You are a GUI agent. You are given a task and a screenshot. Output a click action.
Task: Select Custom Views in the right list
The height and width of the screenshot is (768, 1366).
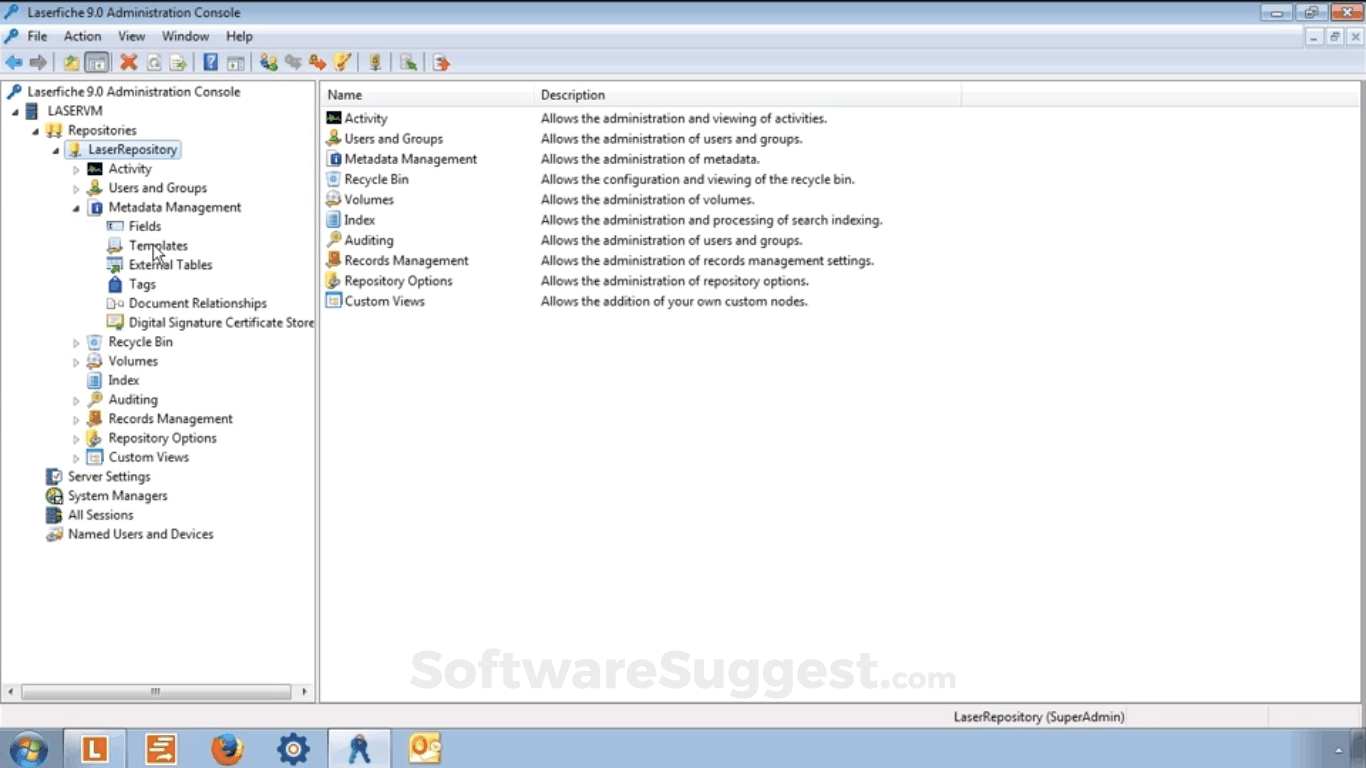tap(384, 301)
